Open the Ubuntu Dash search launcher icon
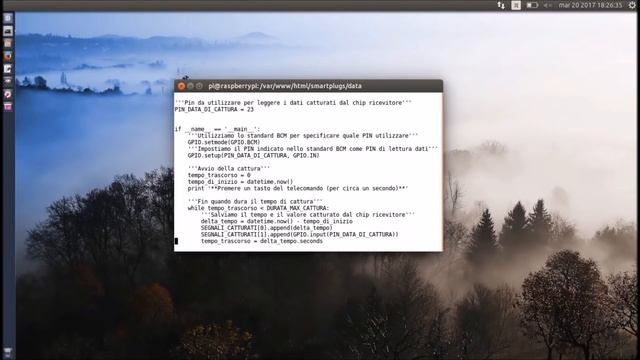 click(x=8, y=18)
